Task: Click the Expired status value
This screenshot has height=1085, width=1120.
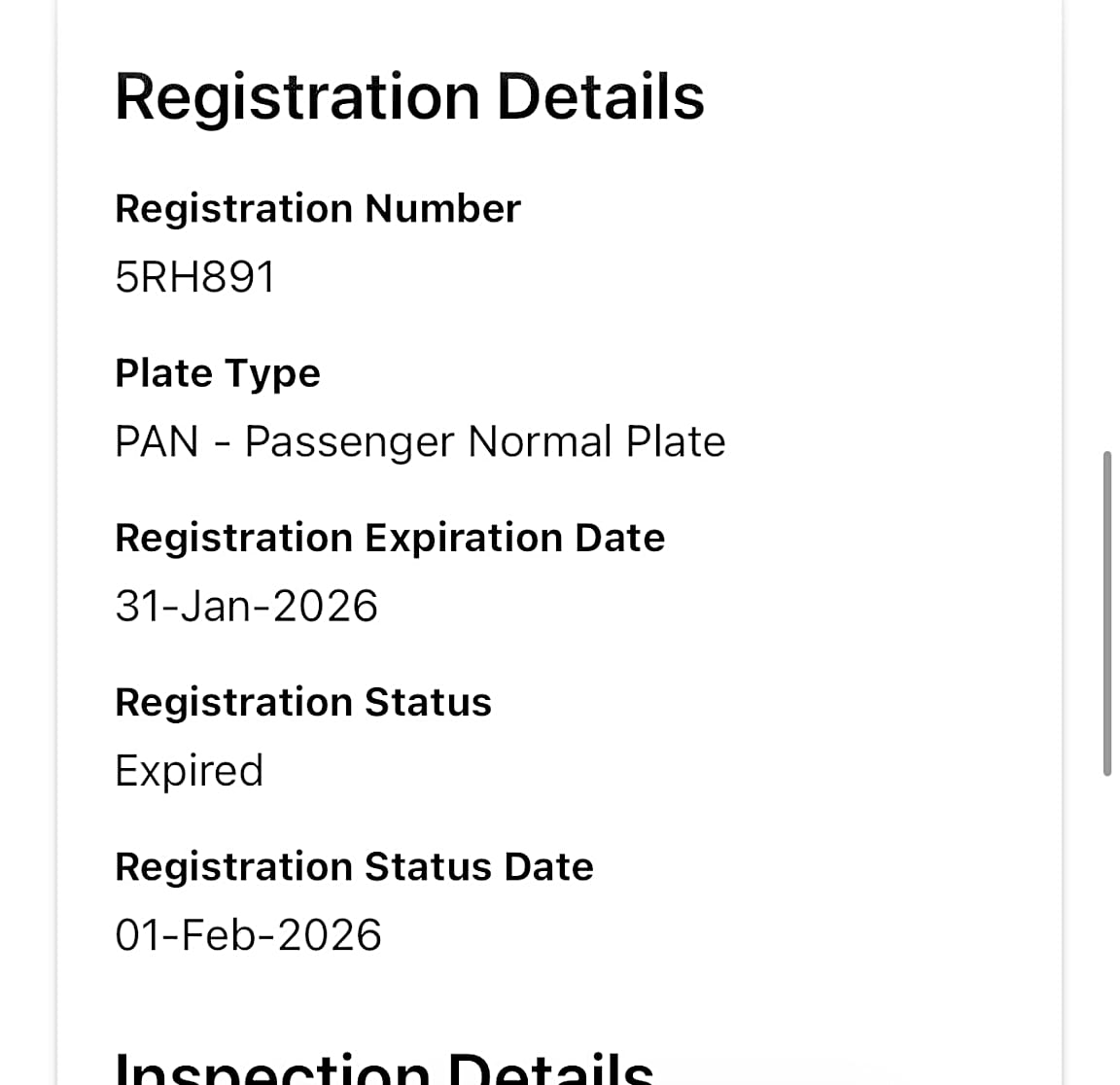Action: pyautogui.click(x=189, y=771)
